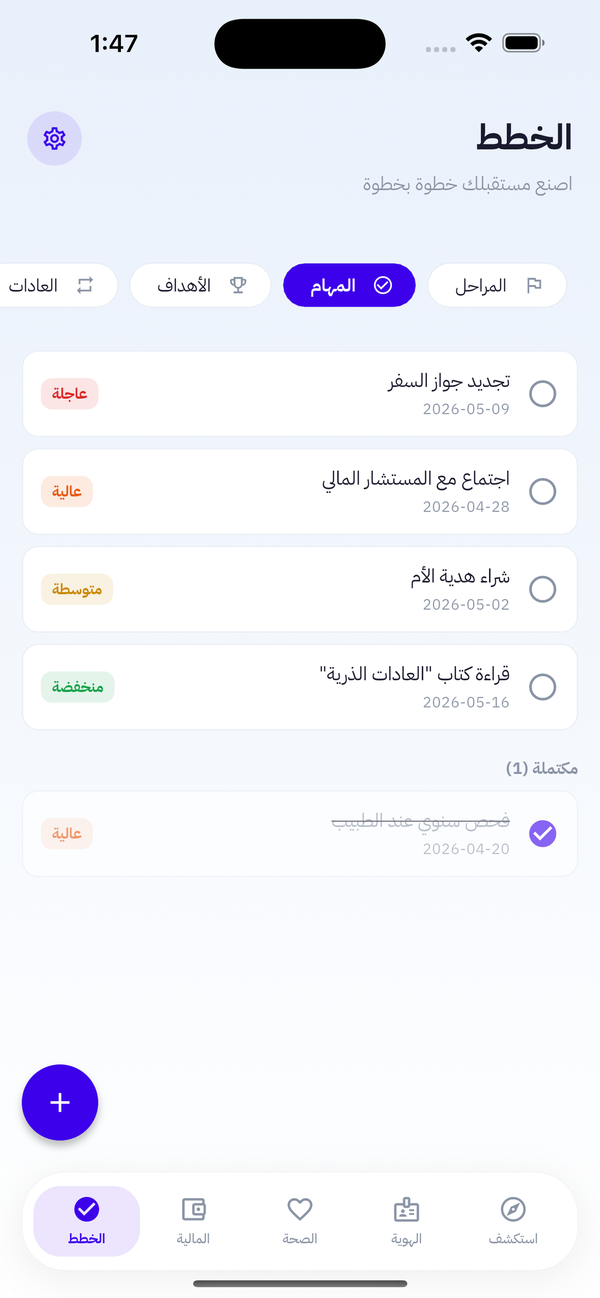Select the الصحة heart icon
The width and height of the screenshot is (600, 1298).
pyautogui.click(x=300, y=1210)
